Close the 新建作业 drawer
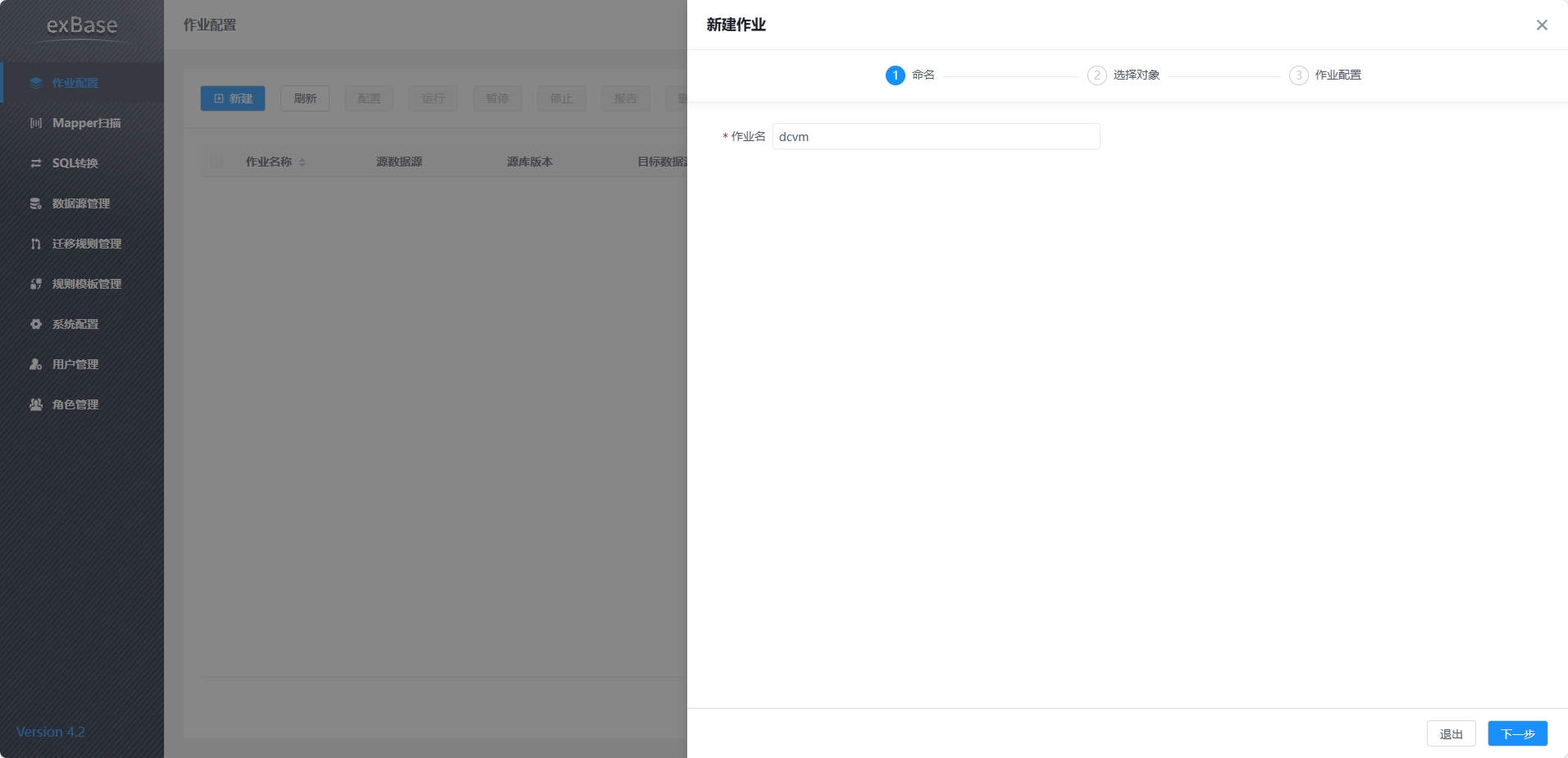 point(1542,25)
